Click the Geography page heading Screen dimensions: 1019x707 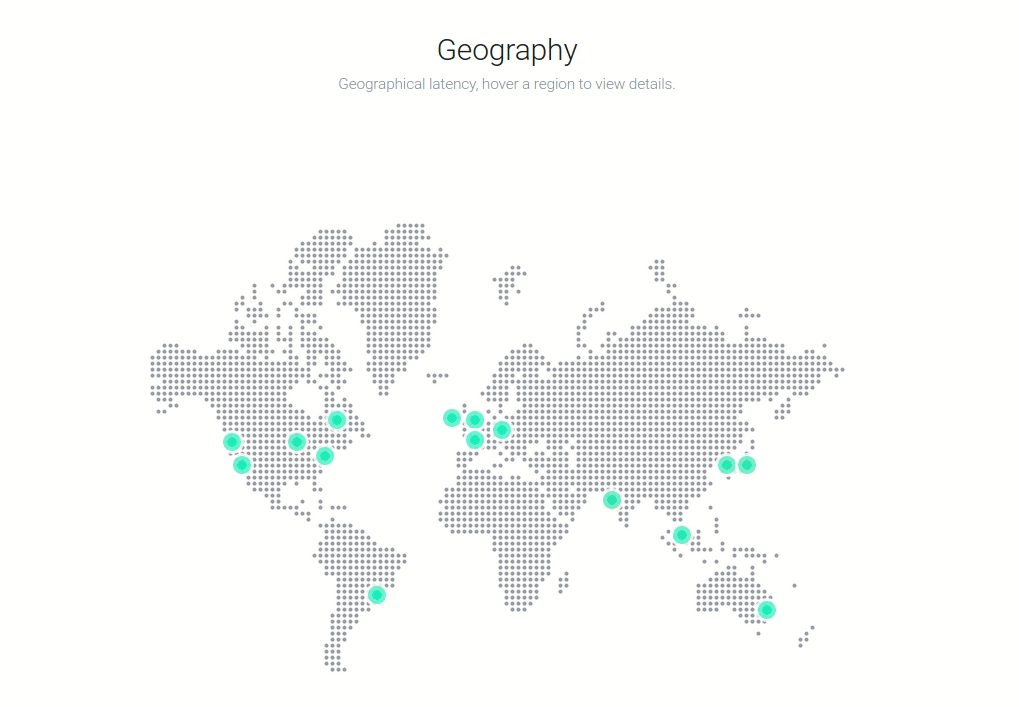(x=508, y=50)
